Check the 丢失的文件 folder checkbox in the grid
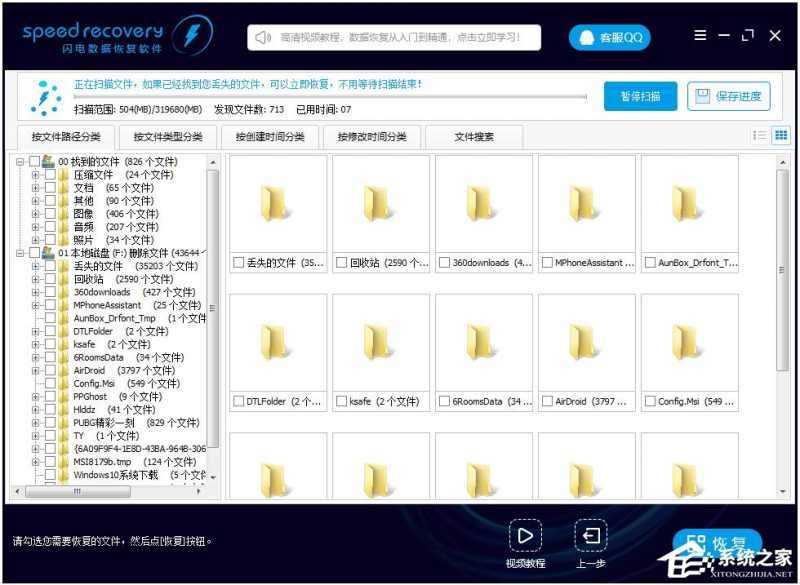Image resolution: width=800 pixels, height=585 pixels. click(239, 262)
